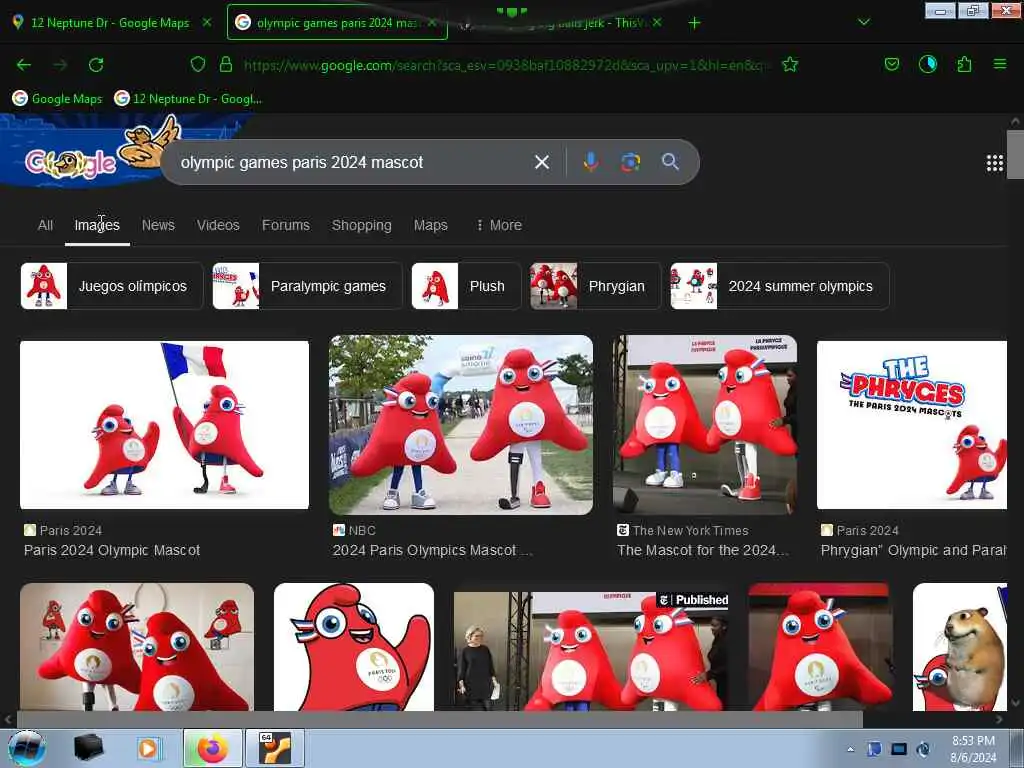Image resolution: width=1024 pixels, height=768 pixels.
Task: Filter by 2024 summer olympics chip
Action: click(x=780, y=286)
